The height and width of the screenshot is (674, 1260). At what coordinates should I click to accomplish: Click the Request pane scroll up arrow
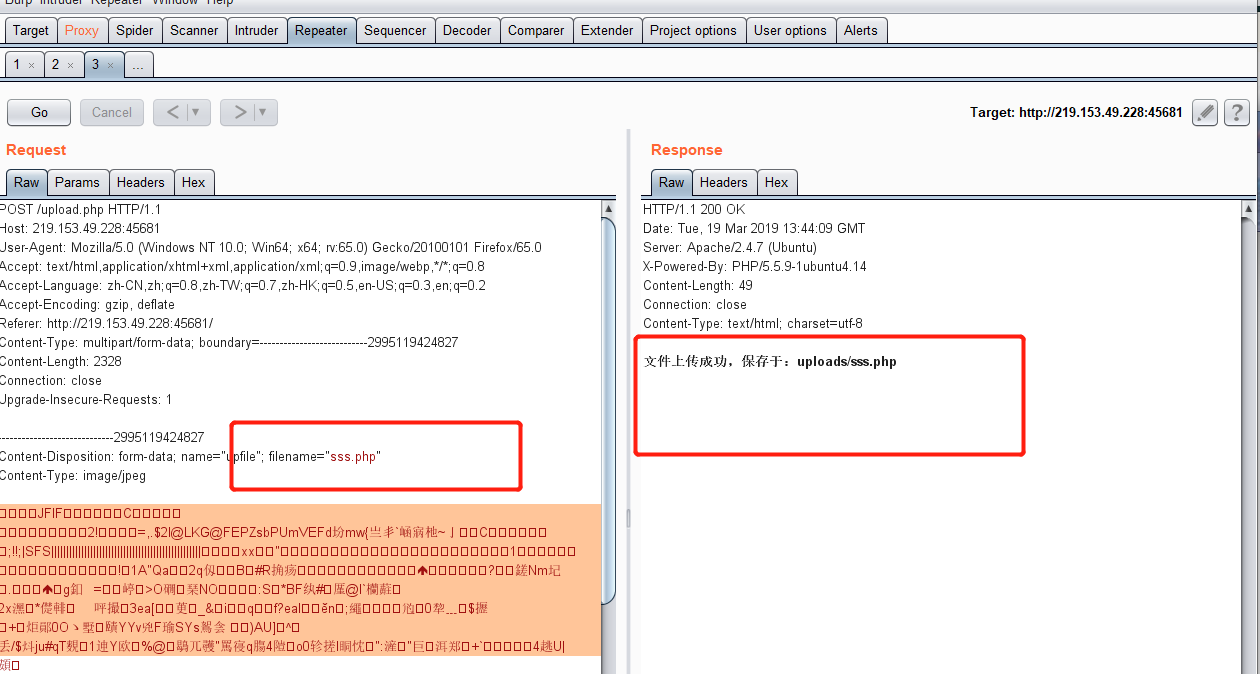tap(609, 208)
